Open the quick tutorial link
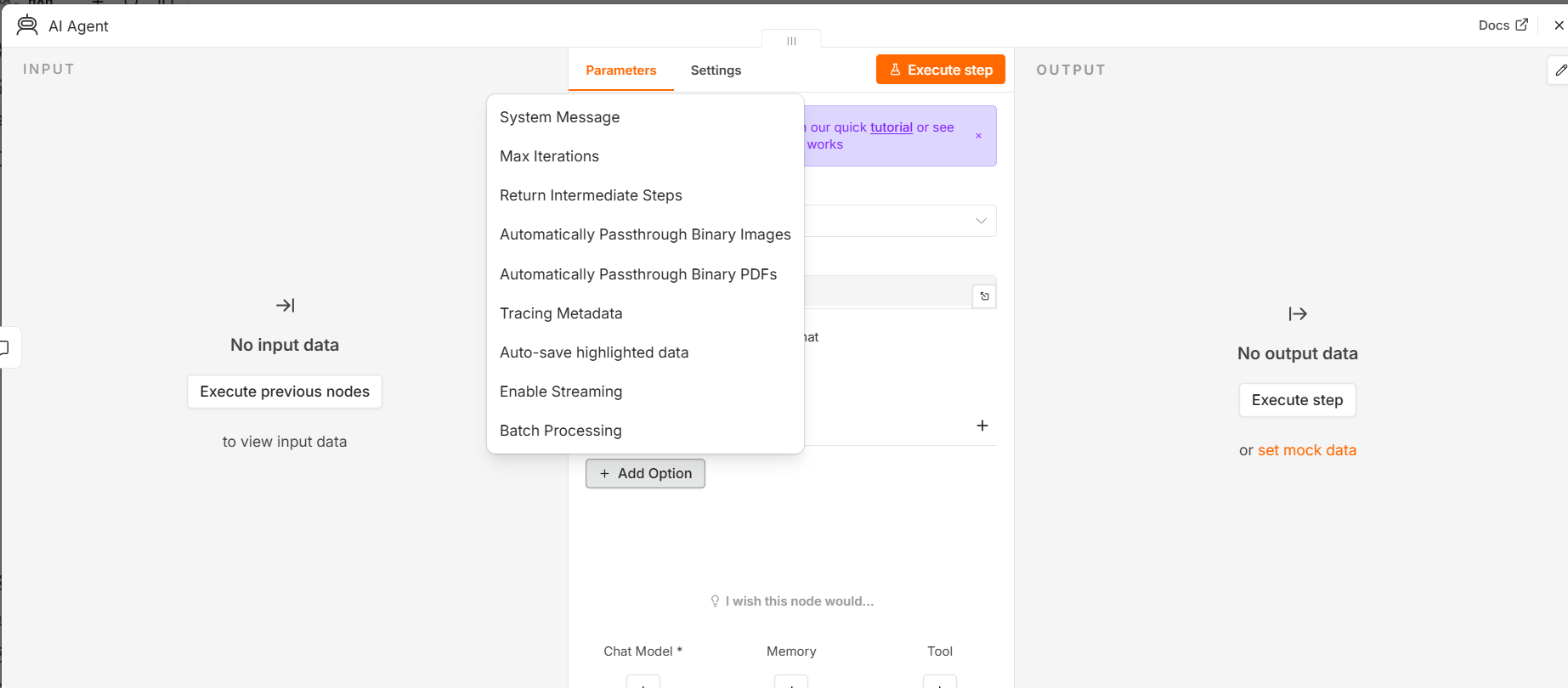 892,127
